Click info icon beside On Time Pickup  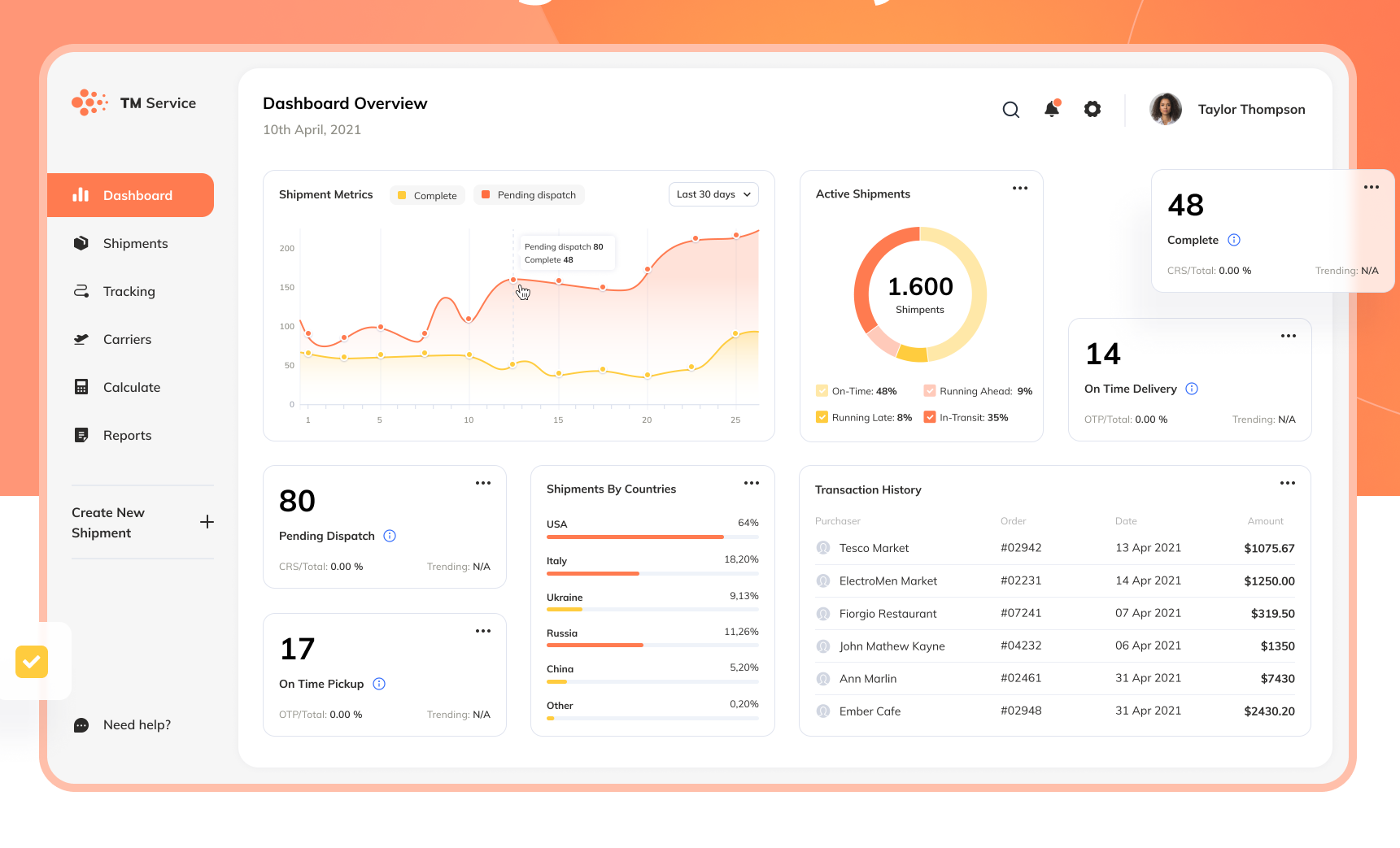pyautogui.click(x=379, y=684)
